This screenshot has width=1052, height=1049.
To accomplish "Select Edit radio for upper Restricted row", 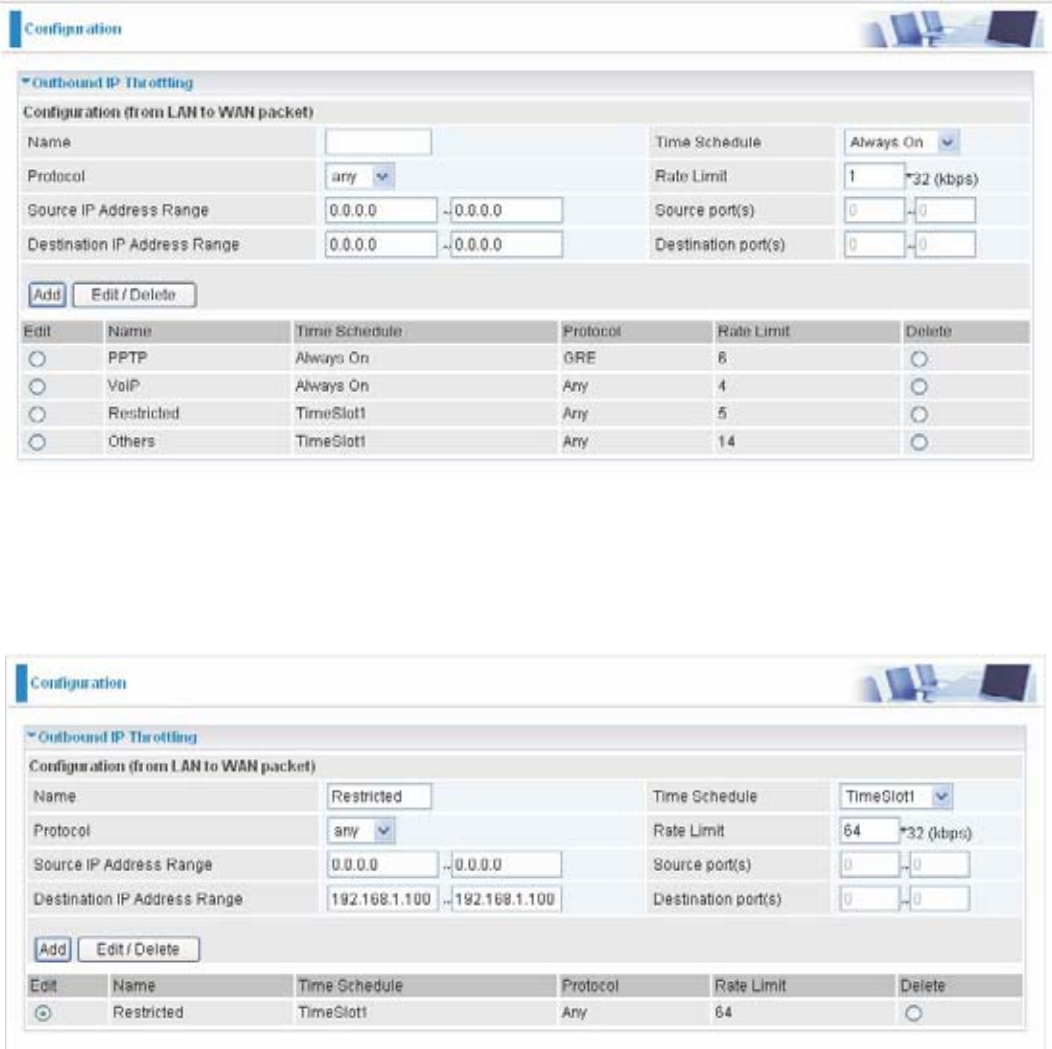I will click(38, 415).
